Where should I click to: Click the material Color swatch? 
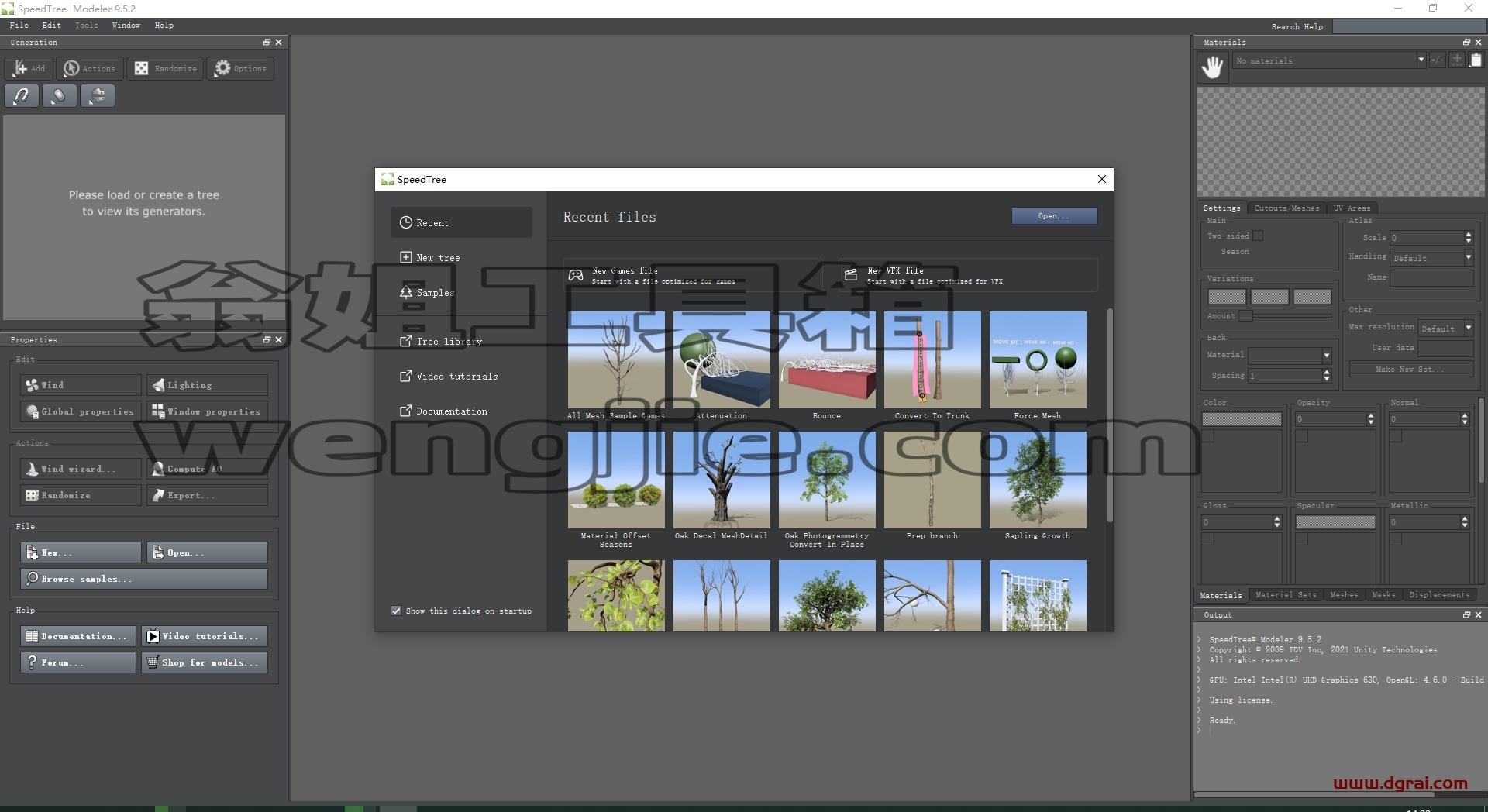[1242, 419]
